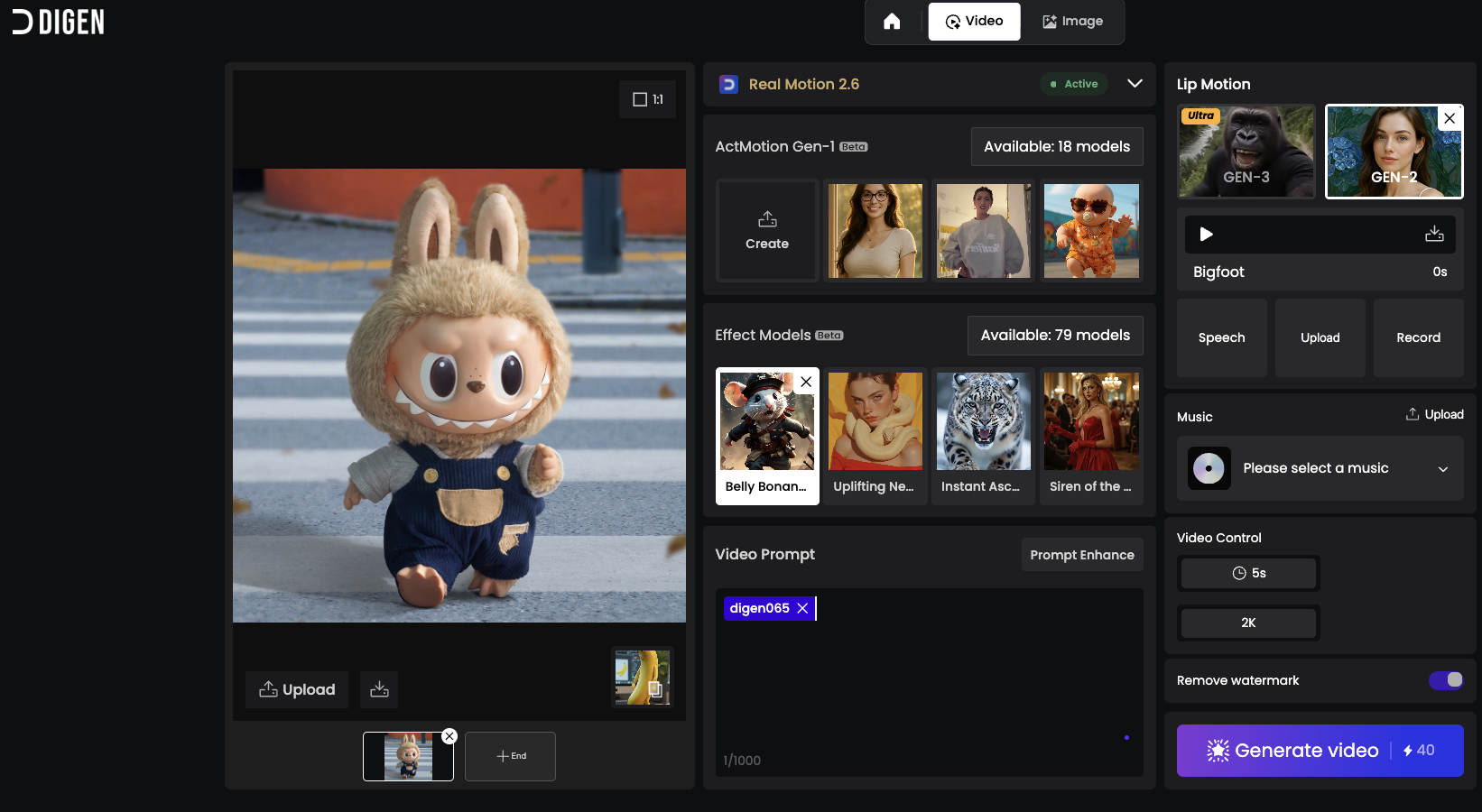Download the Bigfoot audio
1482x812 pixels.
[1434, 235]
